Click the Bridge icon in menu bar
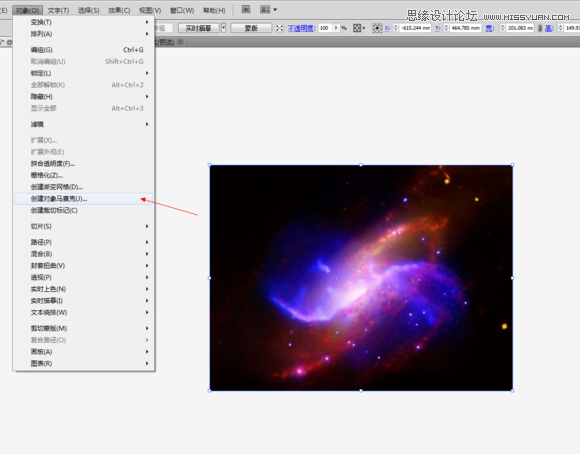 pyautogui.click(x=246, y=10)
